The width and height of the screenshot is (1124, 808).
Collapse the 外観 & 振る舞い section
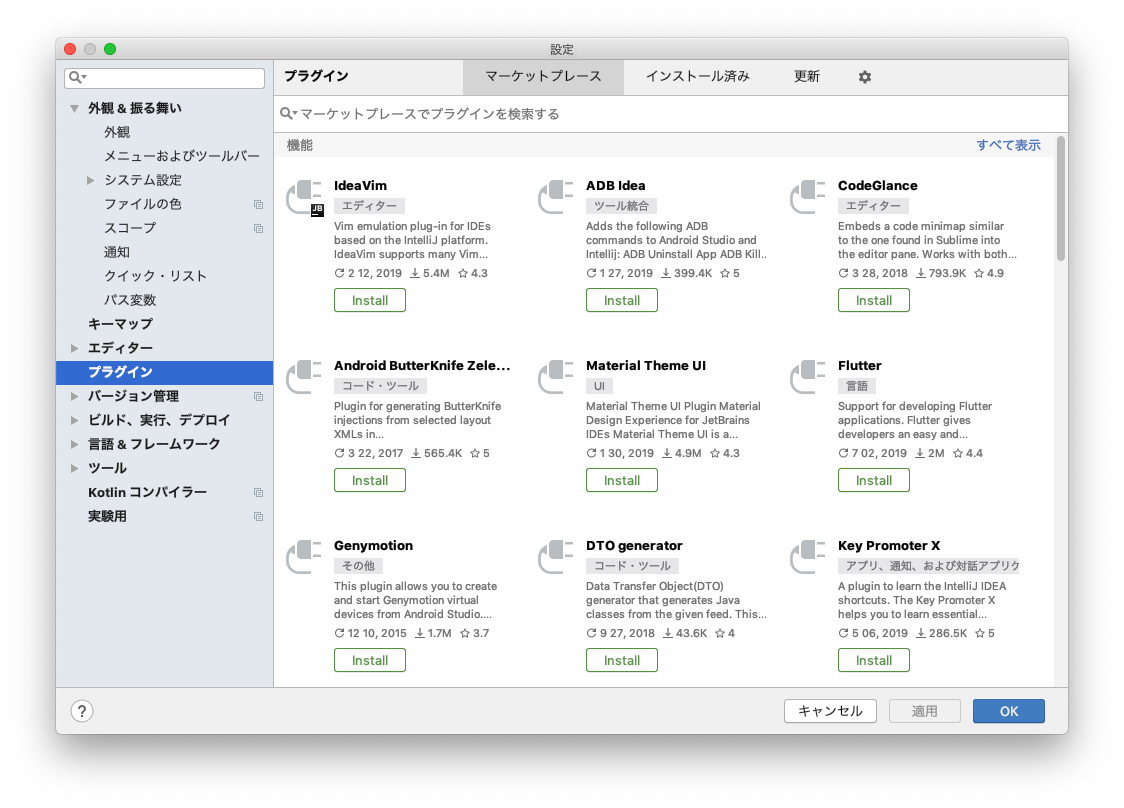pyautogui.click(x=74, y=108)
